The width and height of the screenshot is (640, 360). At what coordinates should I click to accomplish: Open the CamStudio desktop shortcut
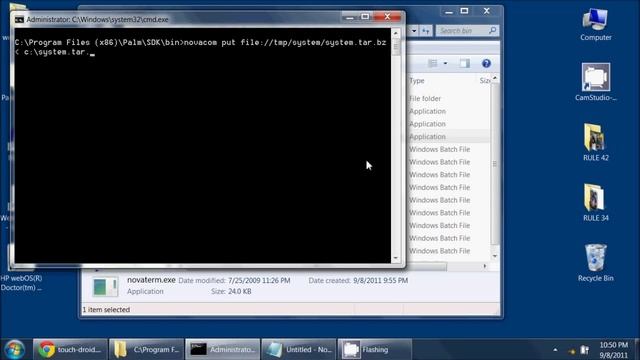click(x=596, y=82)
